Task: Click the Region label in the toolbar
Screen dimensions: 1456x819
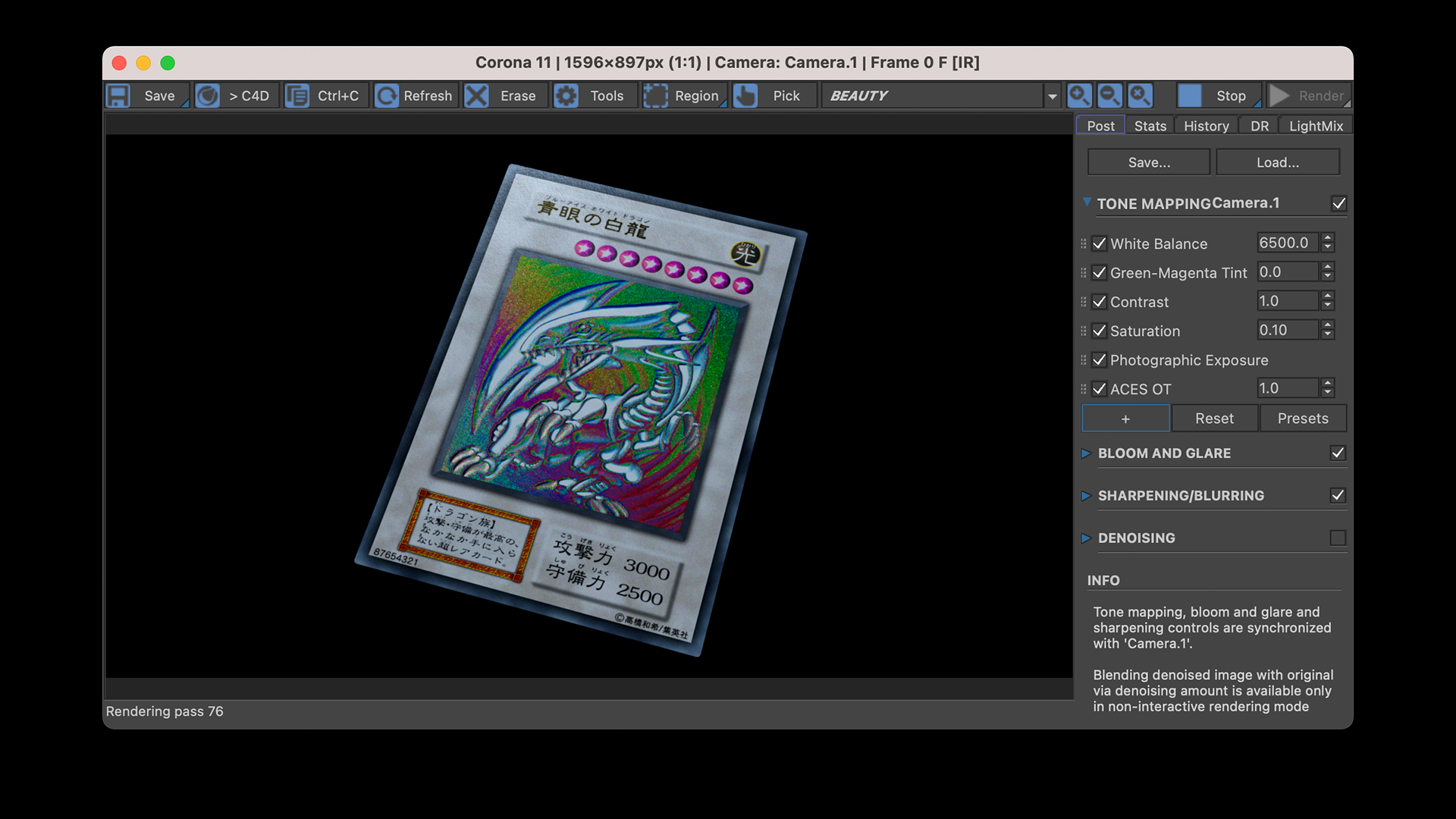Action: coord(696,96)
